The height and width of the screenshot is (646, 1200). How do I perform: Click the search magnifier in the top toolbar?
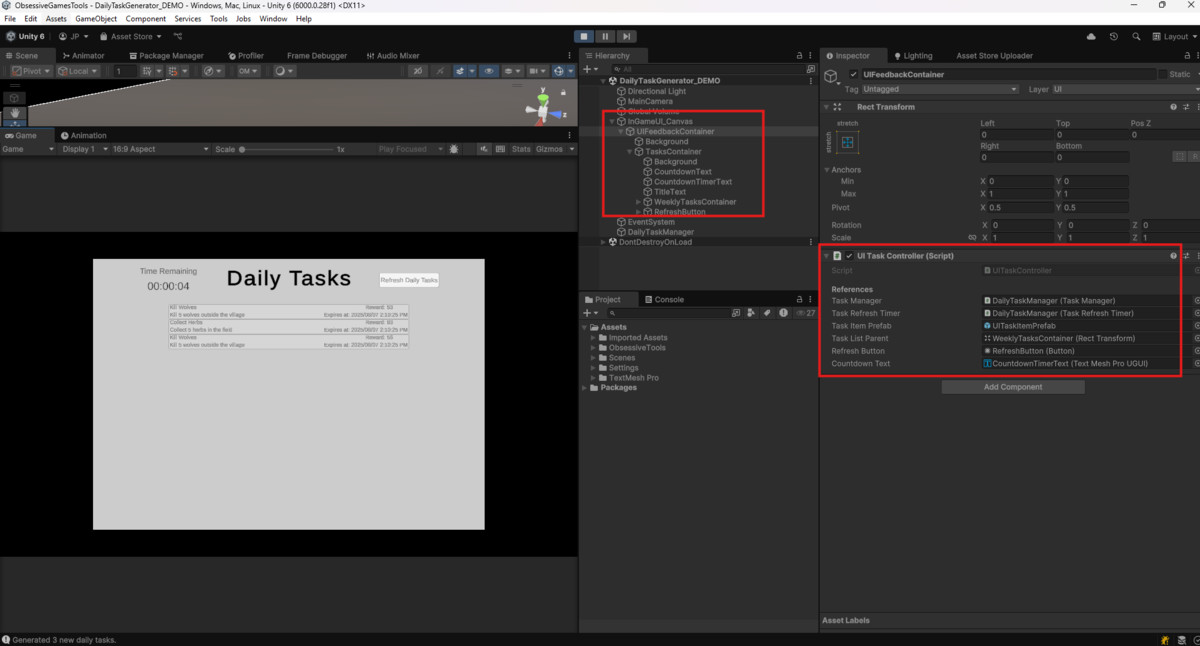click(x=1136, y=37)
